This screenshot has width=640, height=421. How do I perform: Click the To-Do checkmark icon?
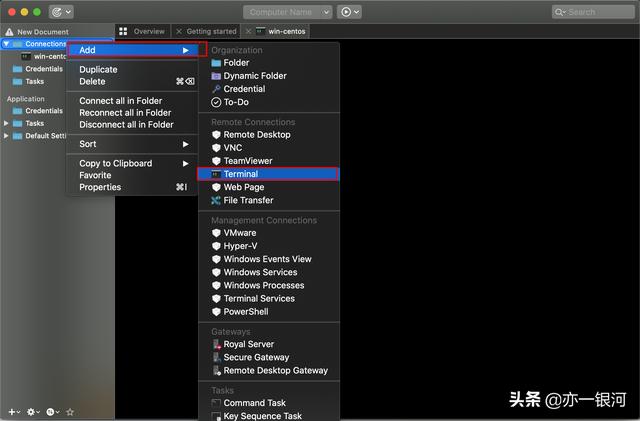[x=216, y=102]
